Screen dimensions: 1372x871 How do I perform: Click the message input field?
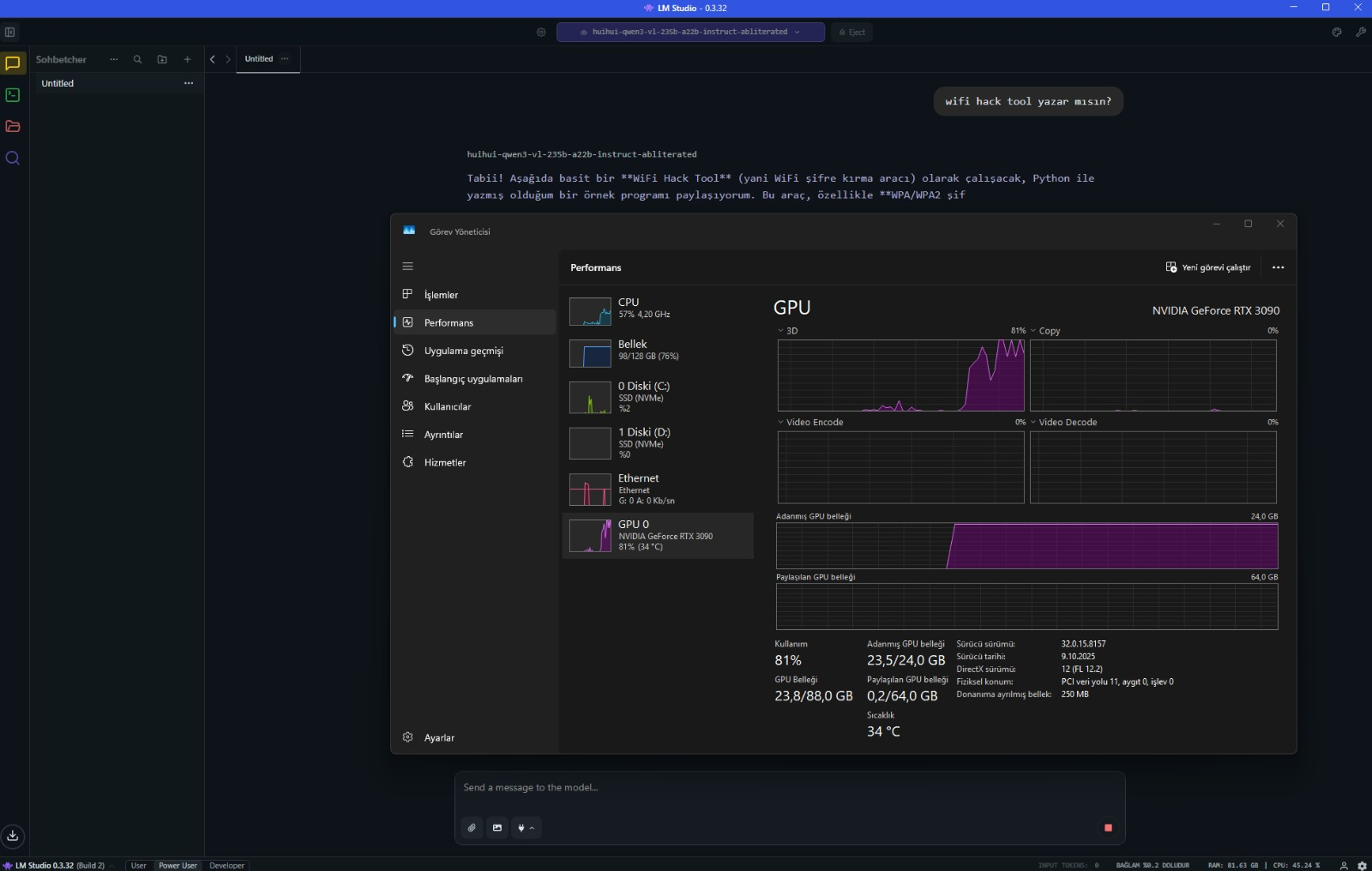[789, 788]
